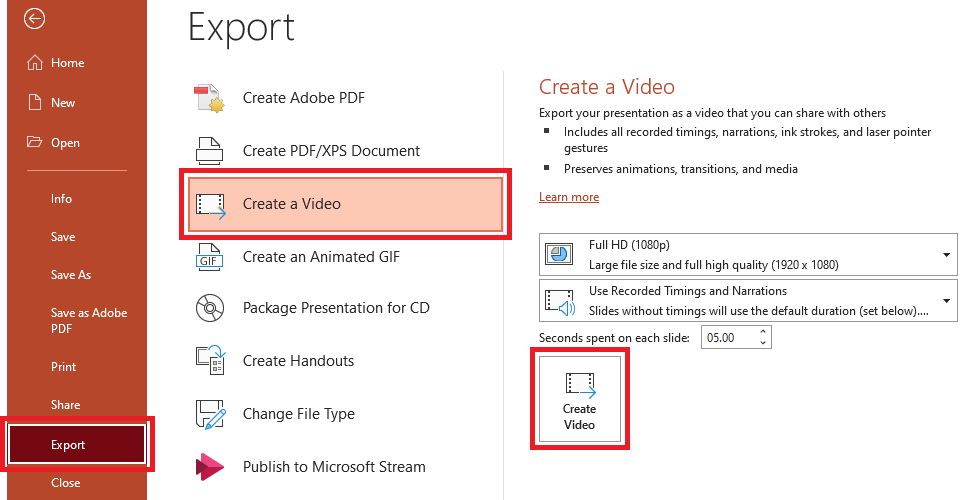970x500 pixels.
Task: Click the timings and narrations speaker icon
Action: tap(560, 301)
